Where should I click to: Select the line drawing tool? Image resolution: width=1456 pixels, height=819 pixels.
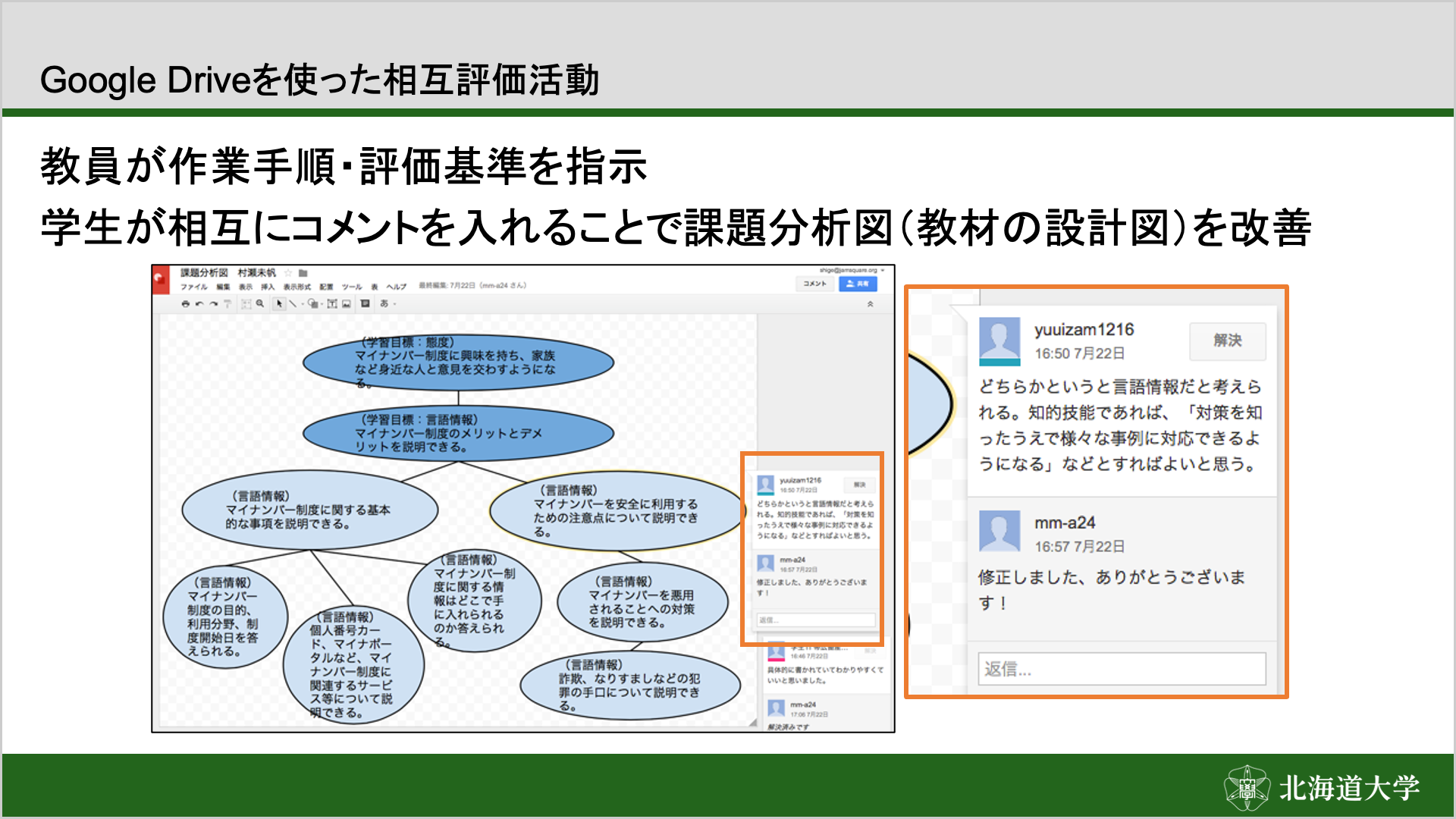pos(293,304)
